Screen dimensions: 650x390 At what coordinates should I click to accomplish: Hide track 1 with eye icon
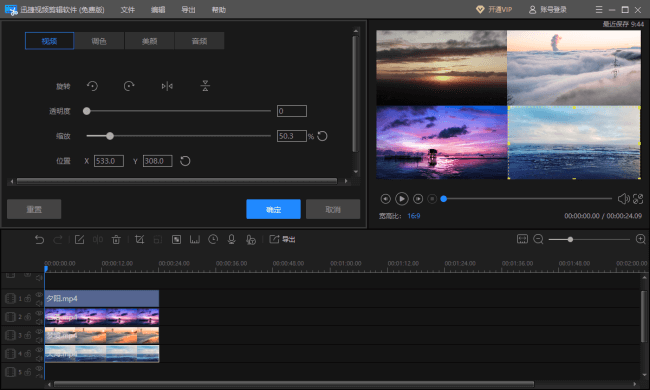click(39, 294)
